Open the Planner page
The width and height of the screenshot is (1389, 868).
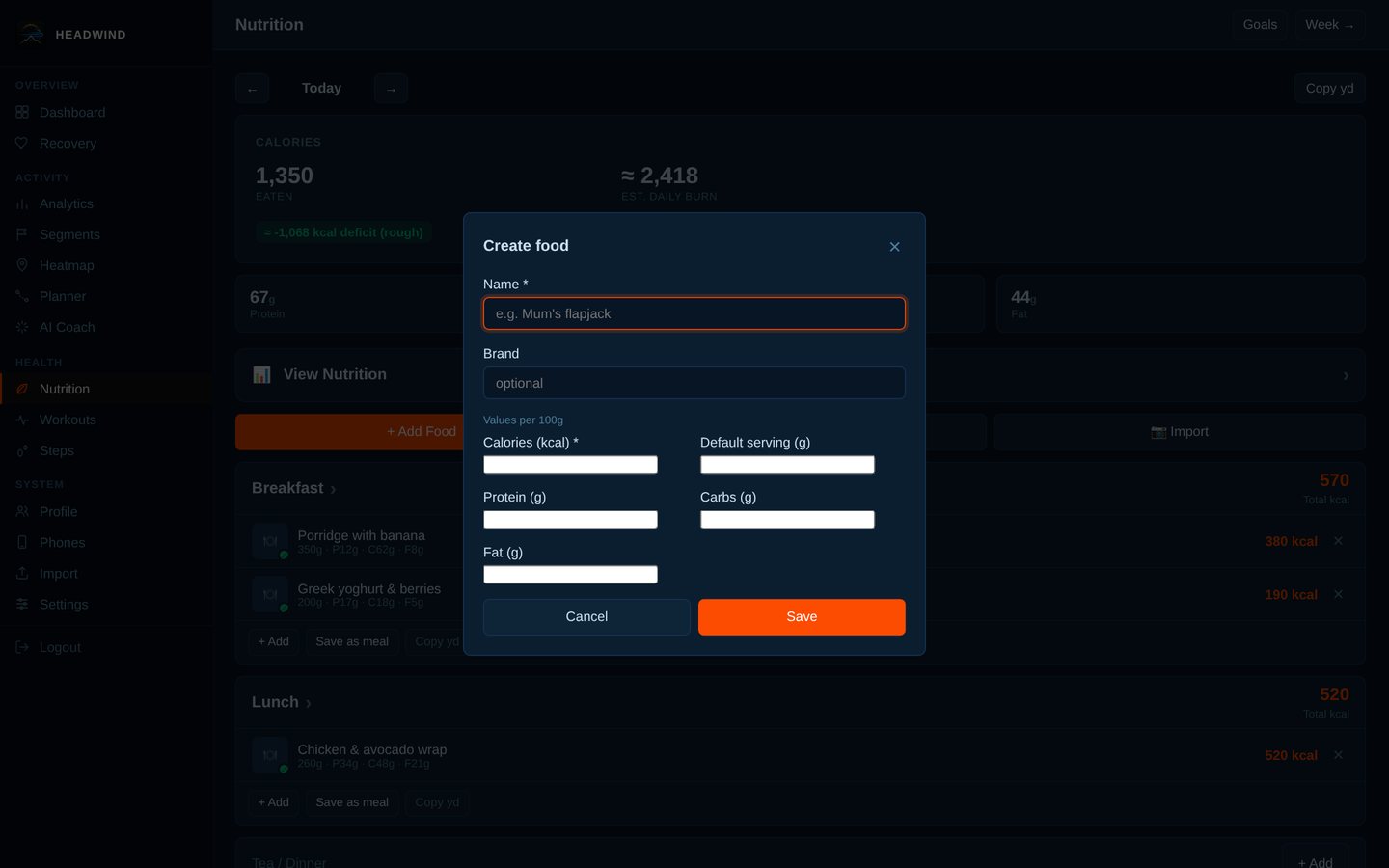[x=106, y=297]
